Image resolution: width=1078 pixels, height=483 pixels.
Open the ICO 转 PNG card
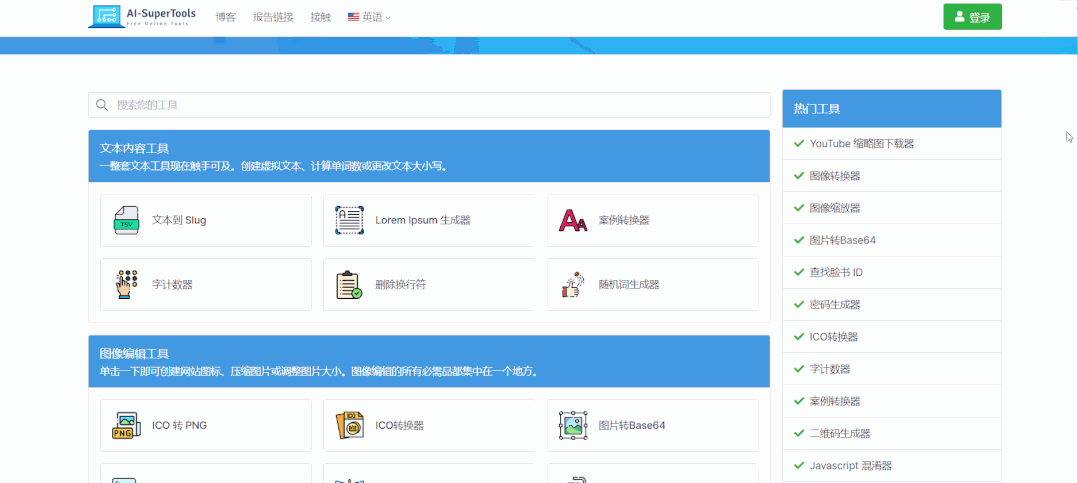click(x=206, y=425)
